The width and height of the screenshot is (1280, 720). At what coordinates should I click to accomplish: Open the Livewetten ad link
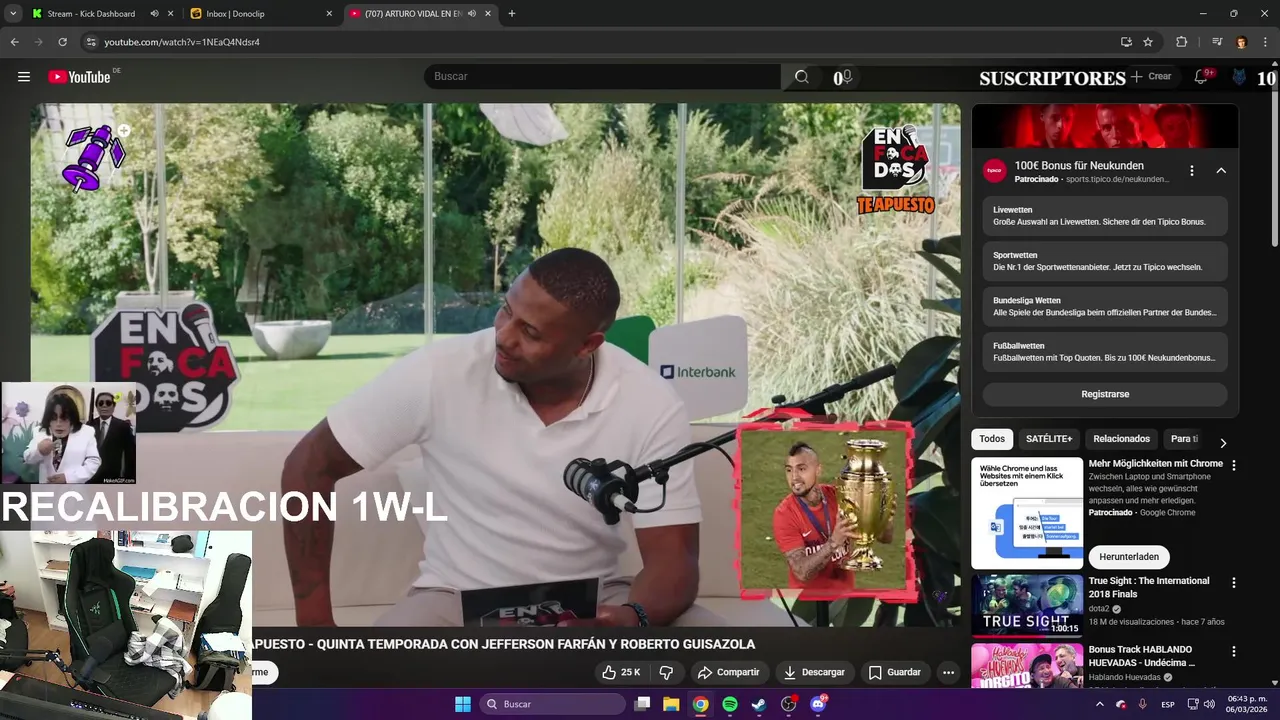pos(1105,216)
